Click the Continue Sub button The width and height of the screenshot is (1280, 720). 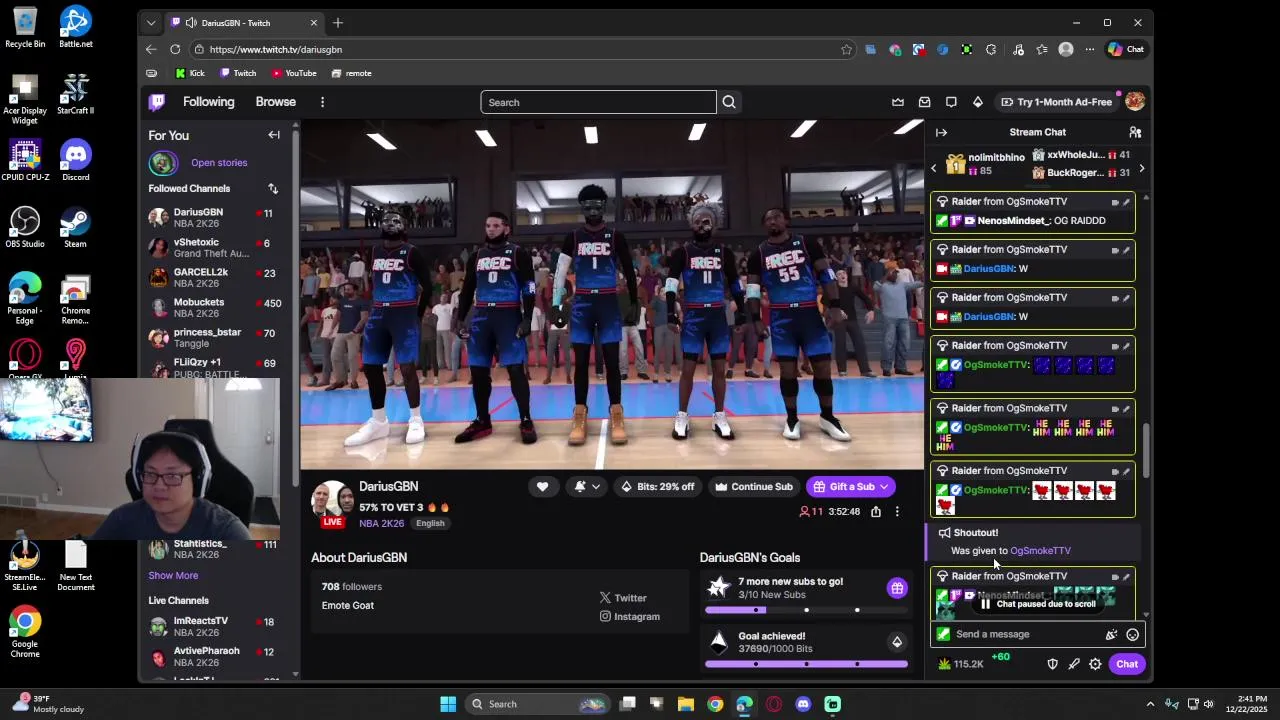click(753, 487)
